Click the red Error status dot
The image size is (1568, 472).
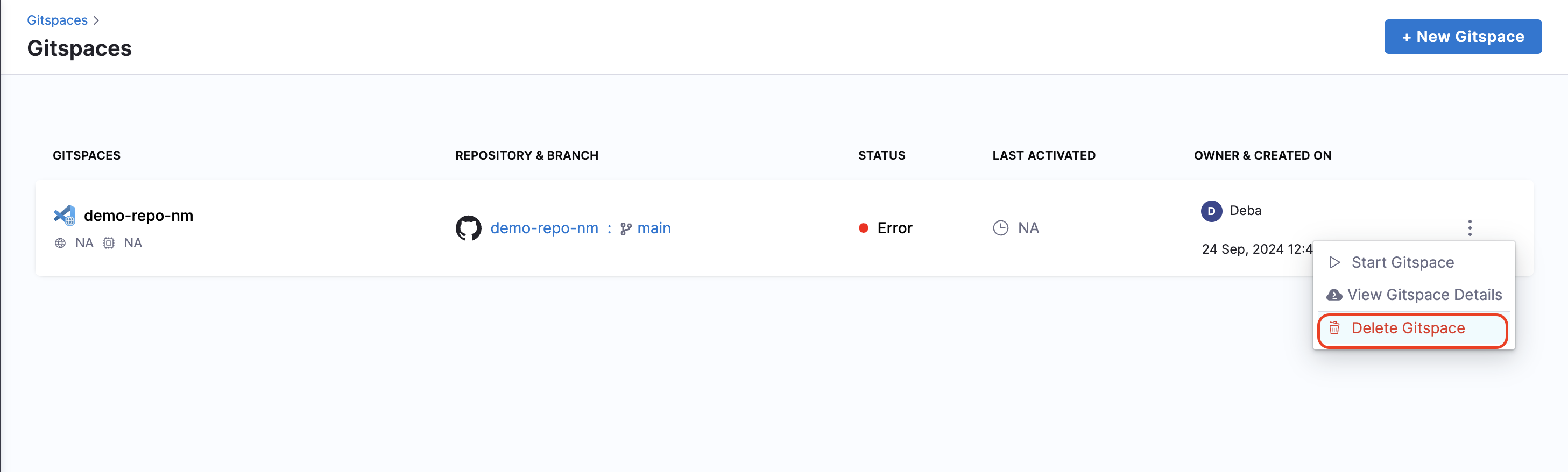pyautogui.click(x=863, y=228)
